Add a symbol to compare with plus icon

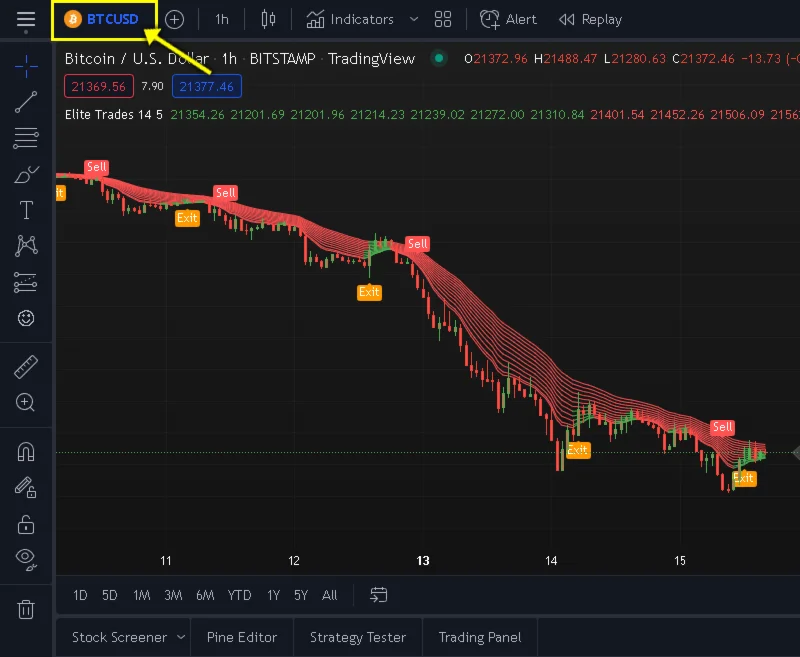tap(174, 20)
